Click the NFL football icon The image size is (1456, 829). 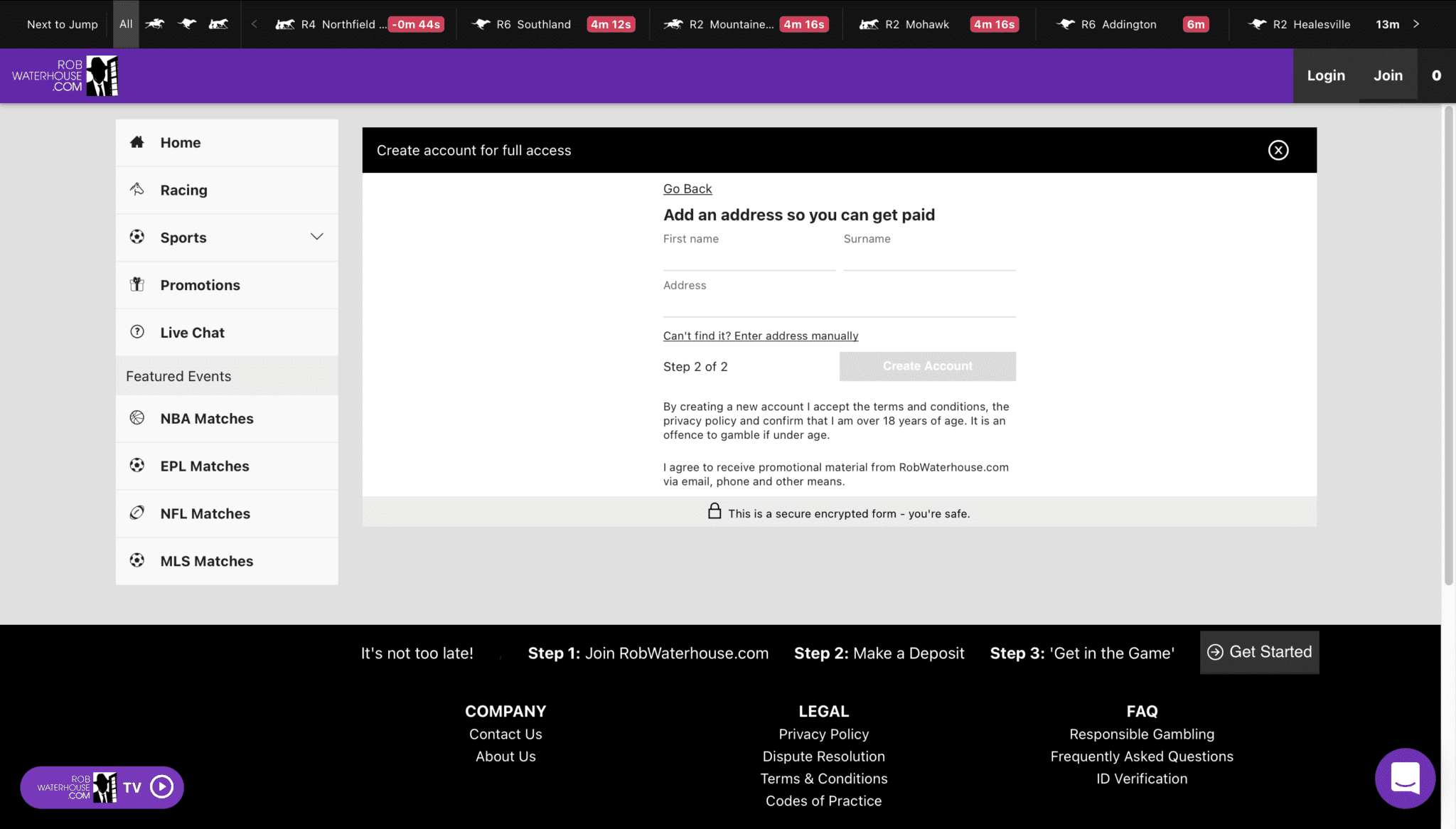click(137, 513)
